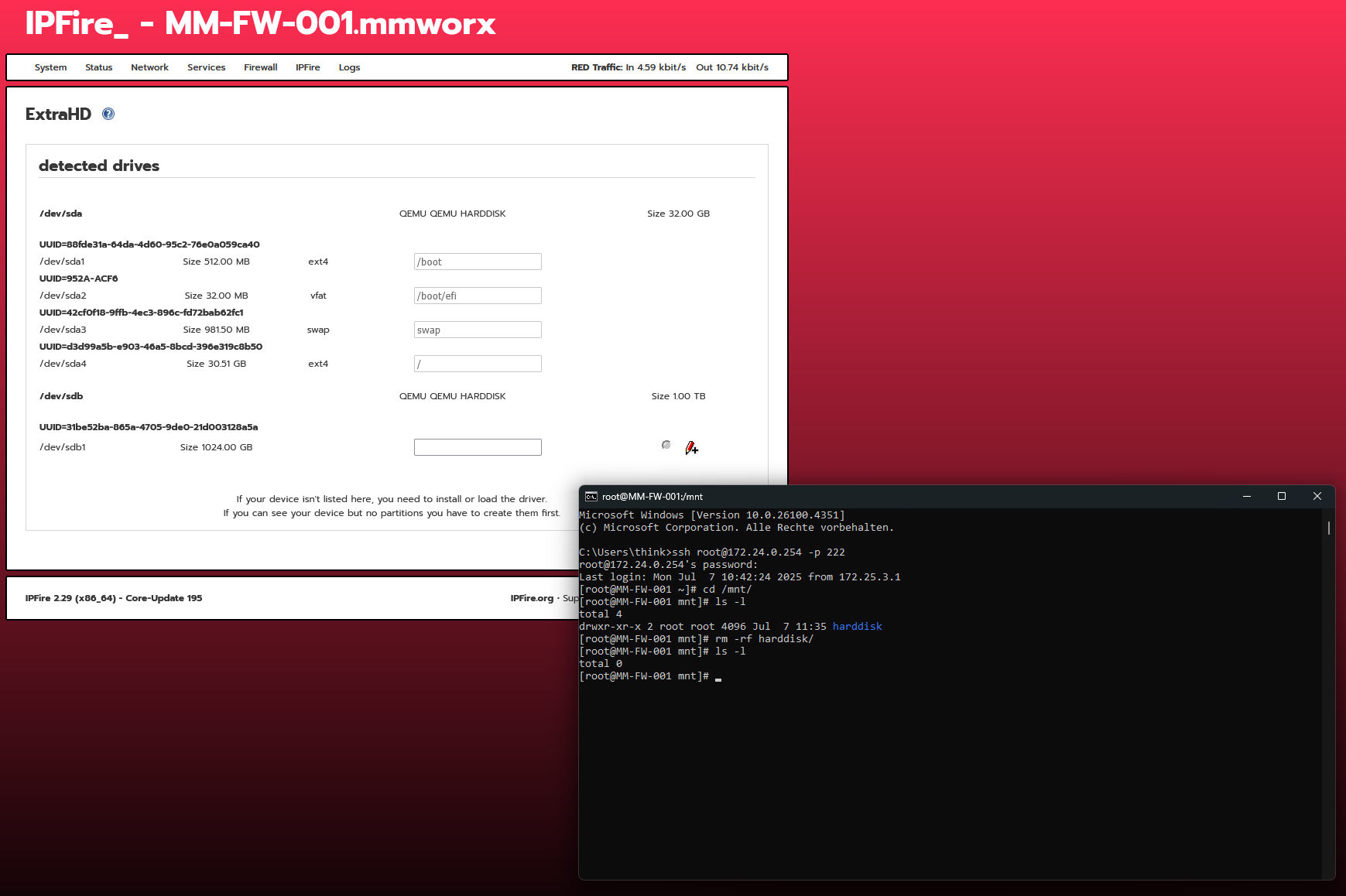Click the add-mount icon for /dev/sdb1
The width and height of the screenshot is (1346, 896).
pos(691,447)
